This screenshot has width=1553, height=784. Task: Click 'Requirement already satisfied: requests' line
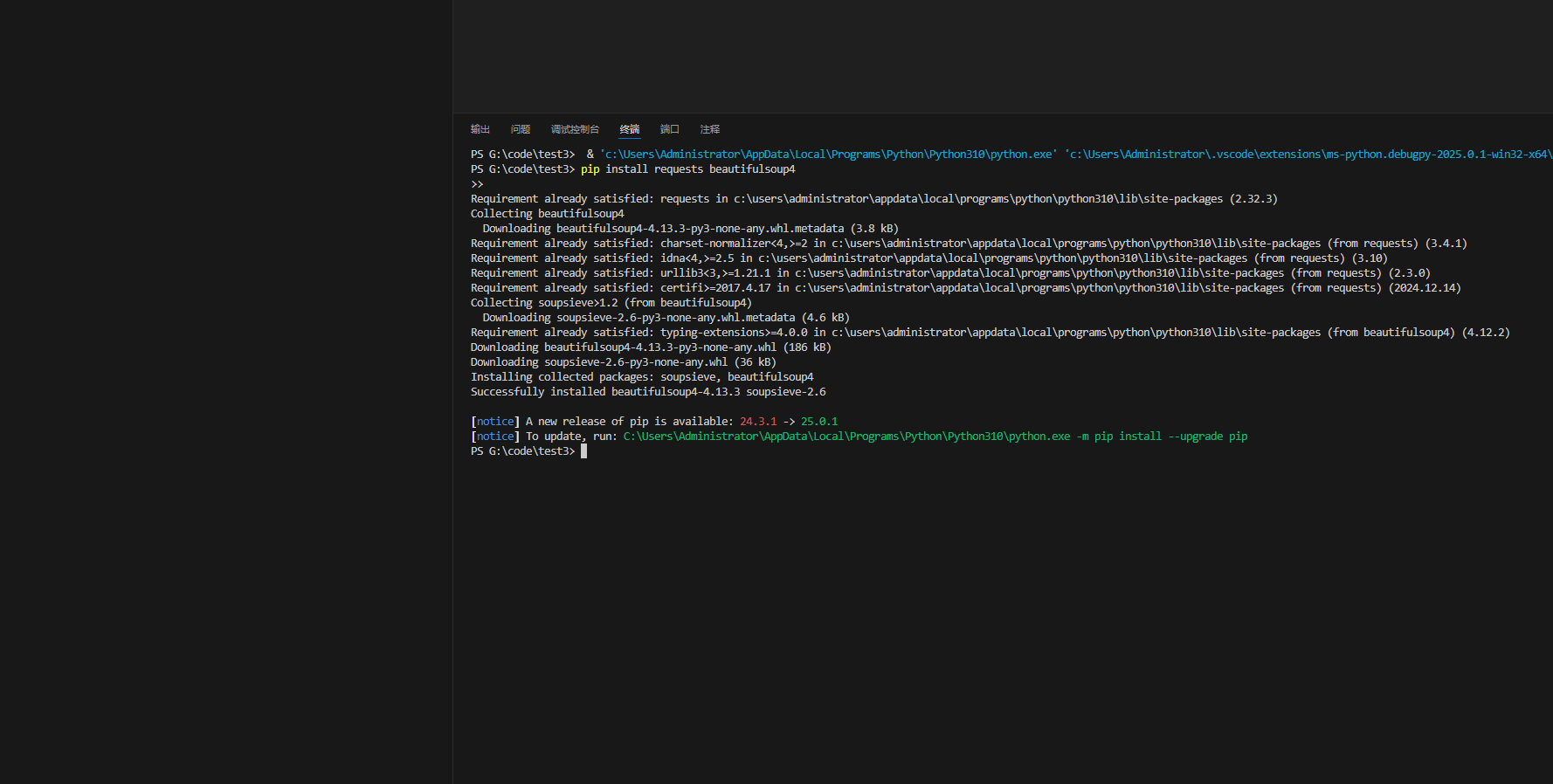(x=873, y=199)
